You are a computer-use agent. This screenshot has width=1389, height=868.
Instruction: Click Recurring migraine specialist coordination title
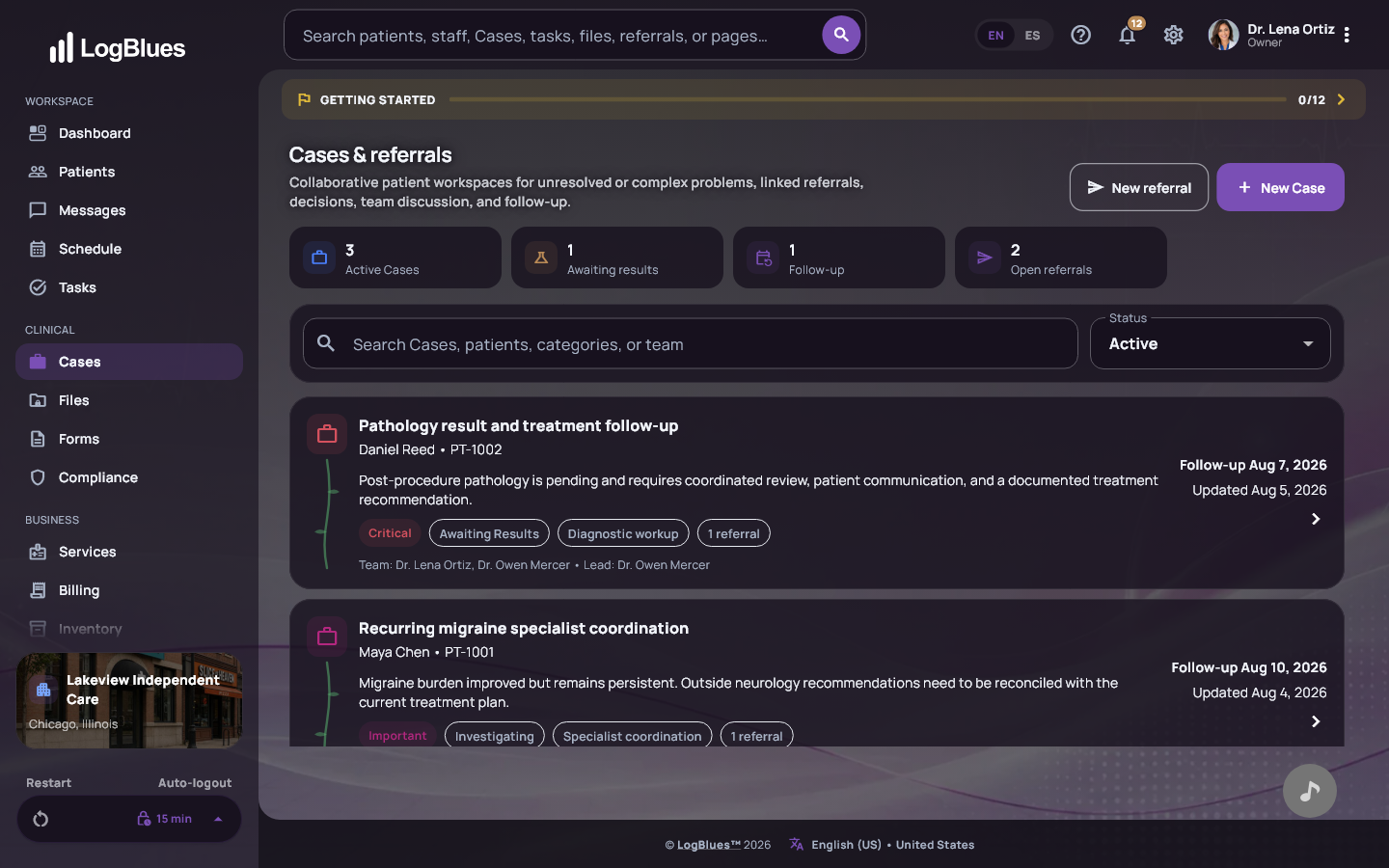(x=524, y=628)
